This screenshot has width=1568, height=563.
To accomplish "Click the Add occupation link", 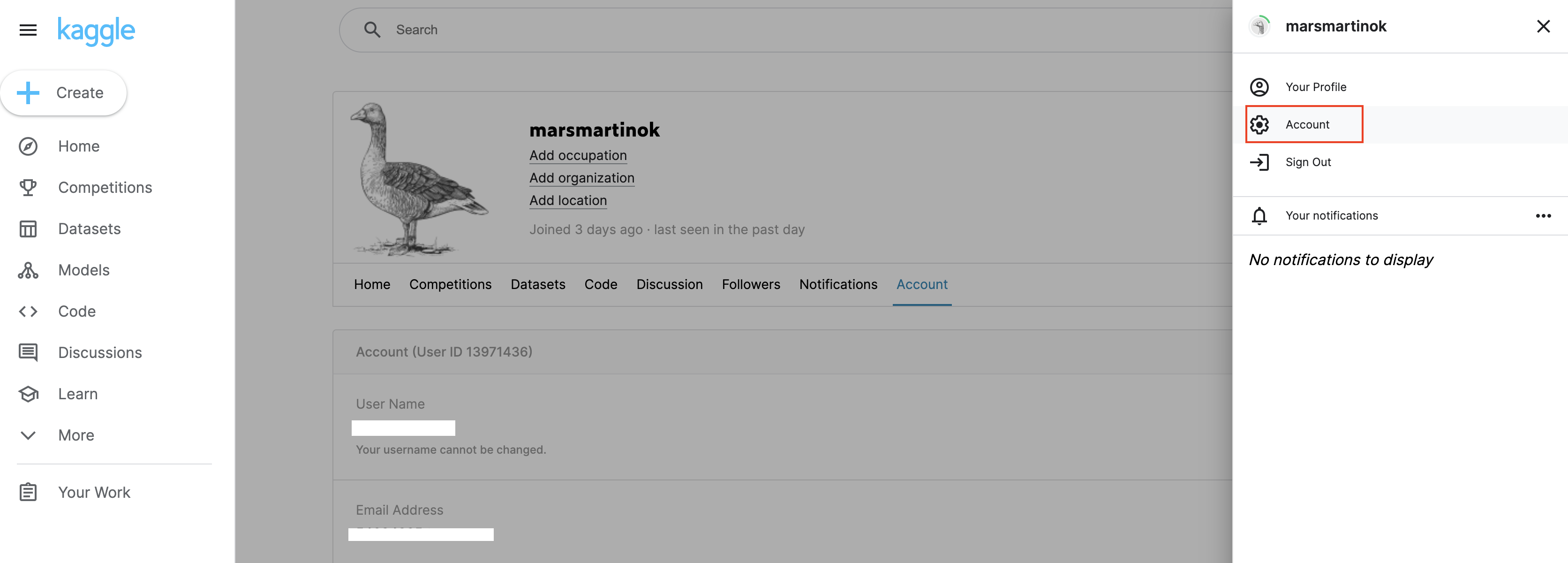I will 577,155.
